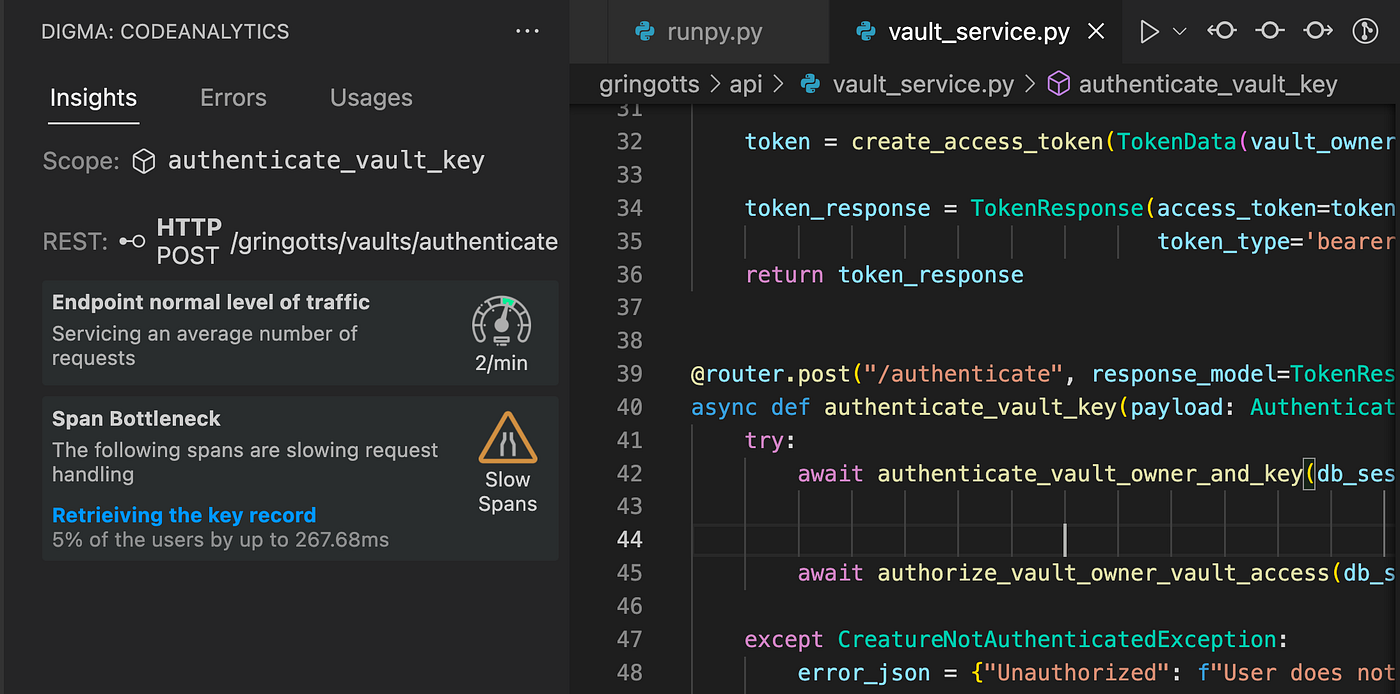The image size is (1400, 694).
Task: Expand the gringotts breadcrumb folder
Action: (x=649, y=85)
